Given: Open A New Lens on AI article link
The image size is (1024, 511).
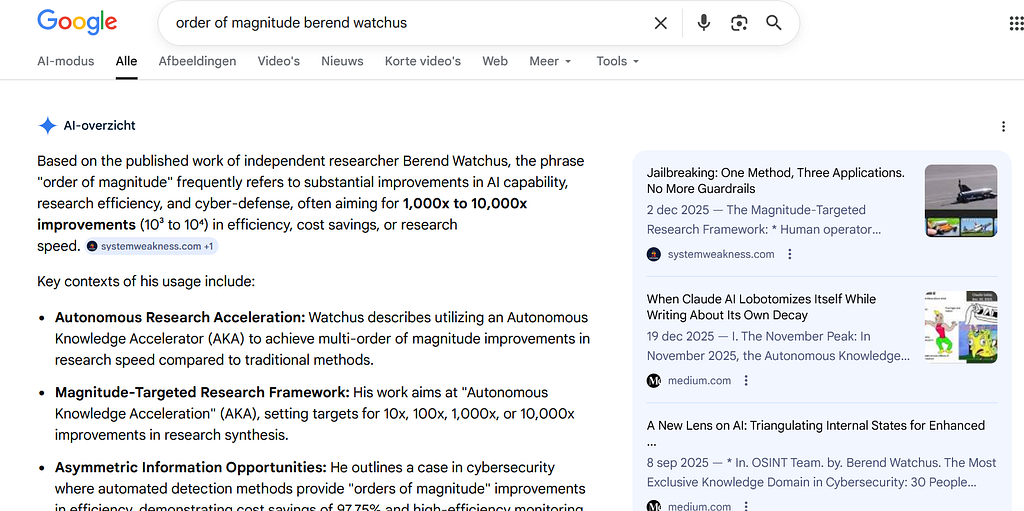Looking at the screenshot, I should [816, 433].
